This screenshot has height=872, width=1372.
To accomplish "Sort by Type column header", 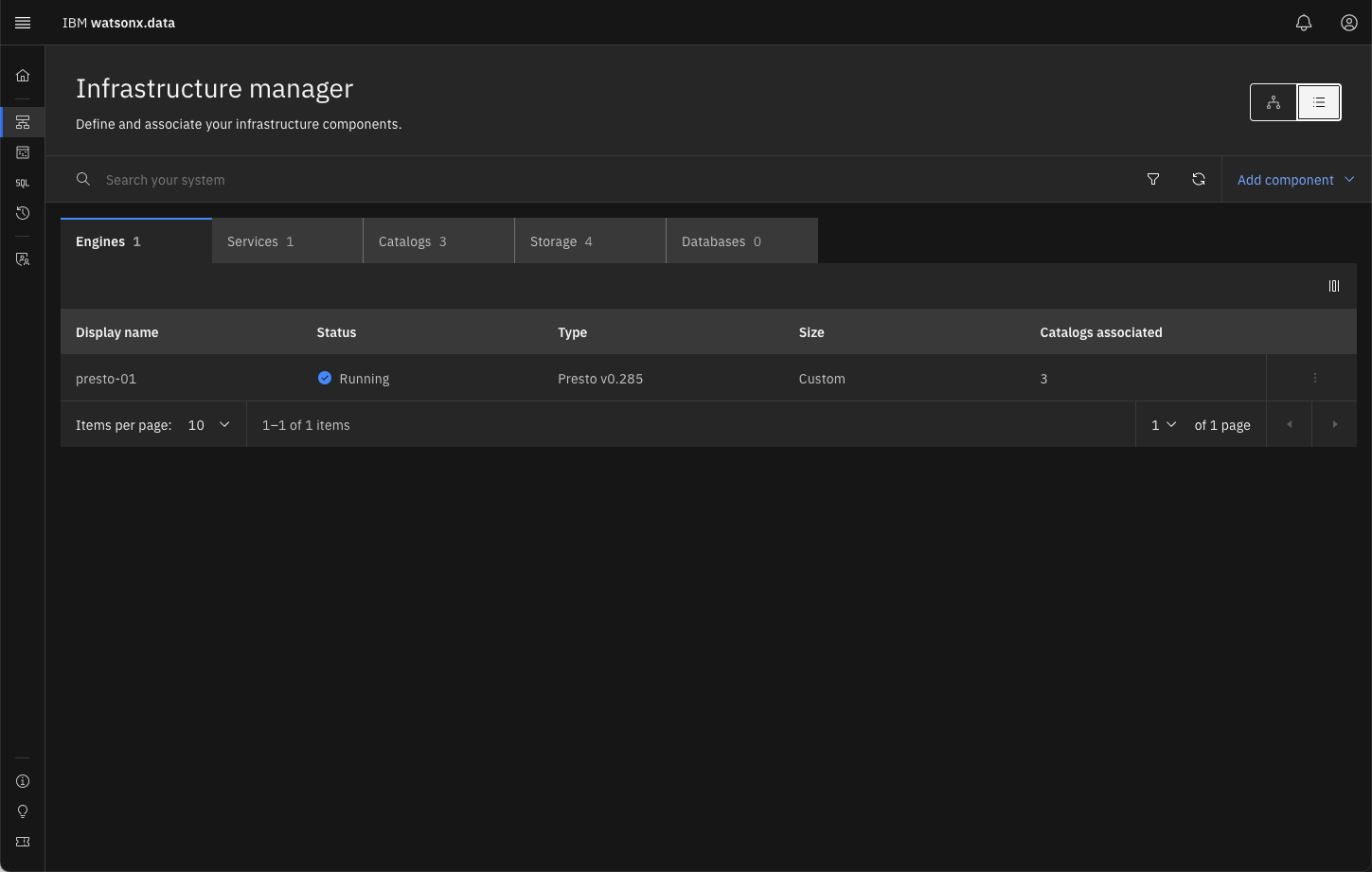I will tap(572, 332).
